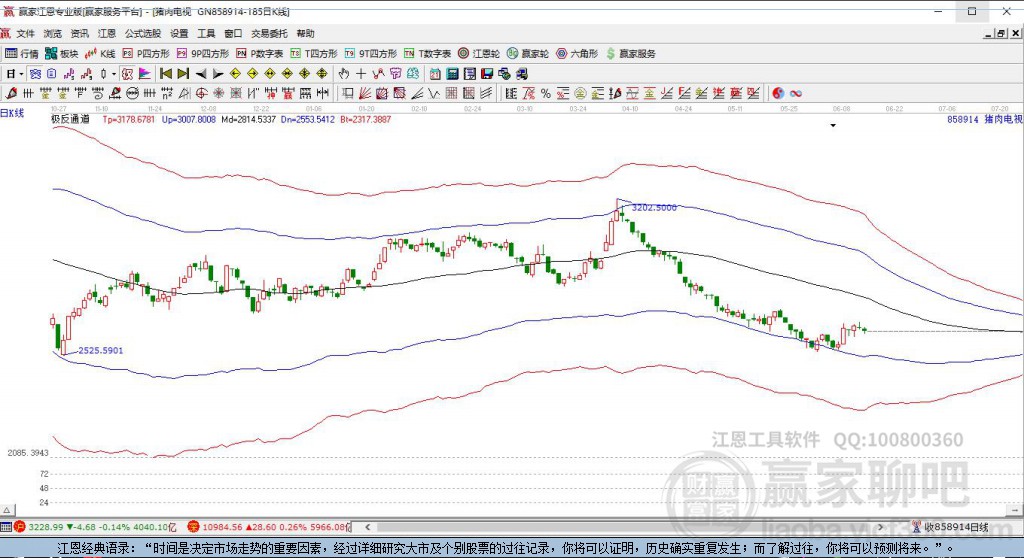This screenshot has height=558, width=1024.
Task: Open the 设置 menu
Action: 179,33
